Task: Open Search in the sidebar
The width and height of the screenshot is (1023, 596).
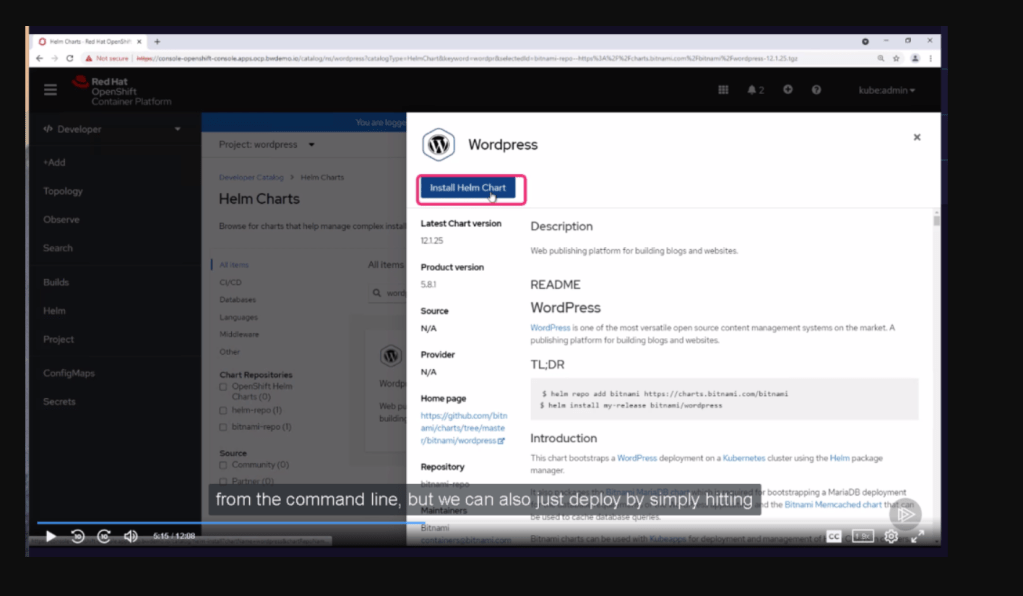Action: pos(57,248)
